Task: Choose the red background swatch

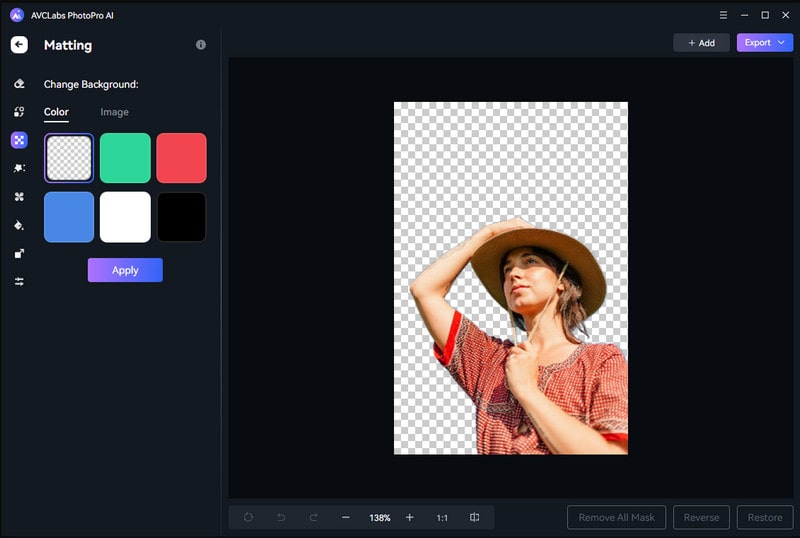Action: point(182,158)
